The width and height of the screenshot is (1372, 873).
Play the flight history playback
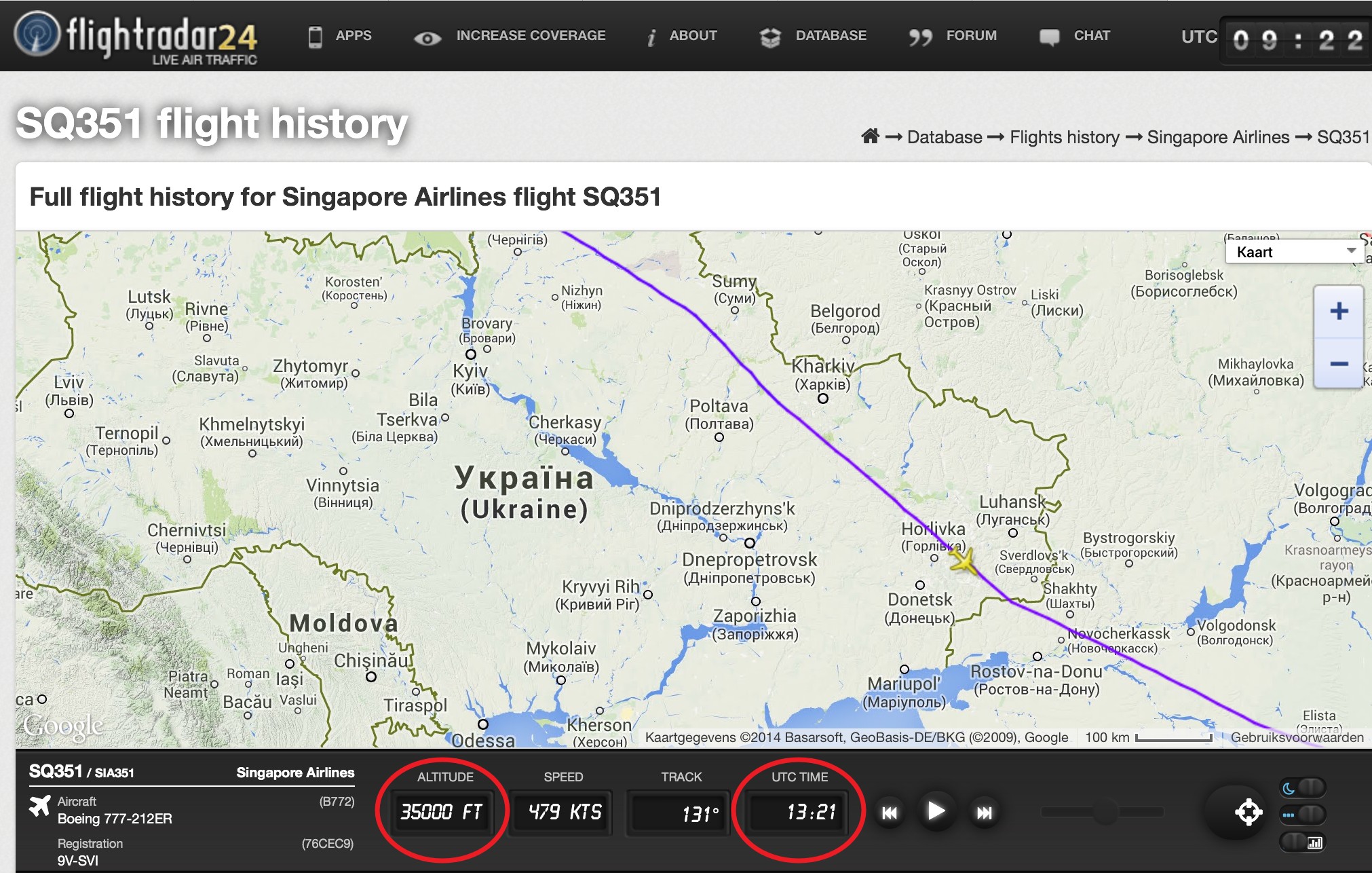point(936,811)
